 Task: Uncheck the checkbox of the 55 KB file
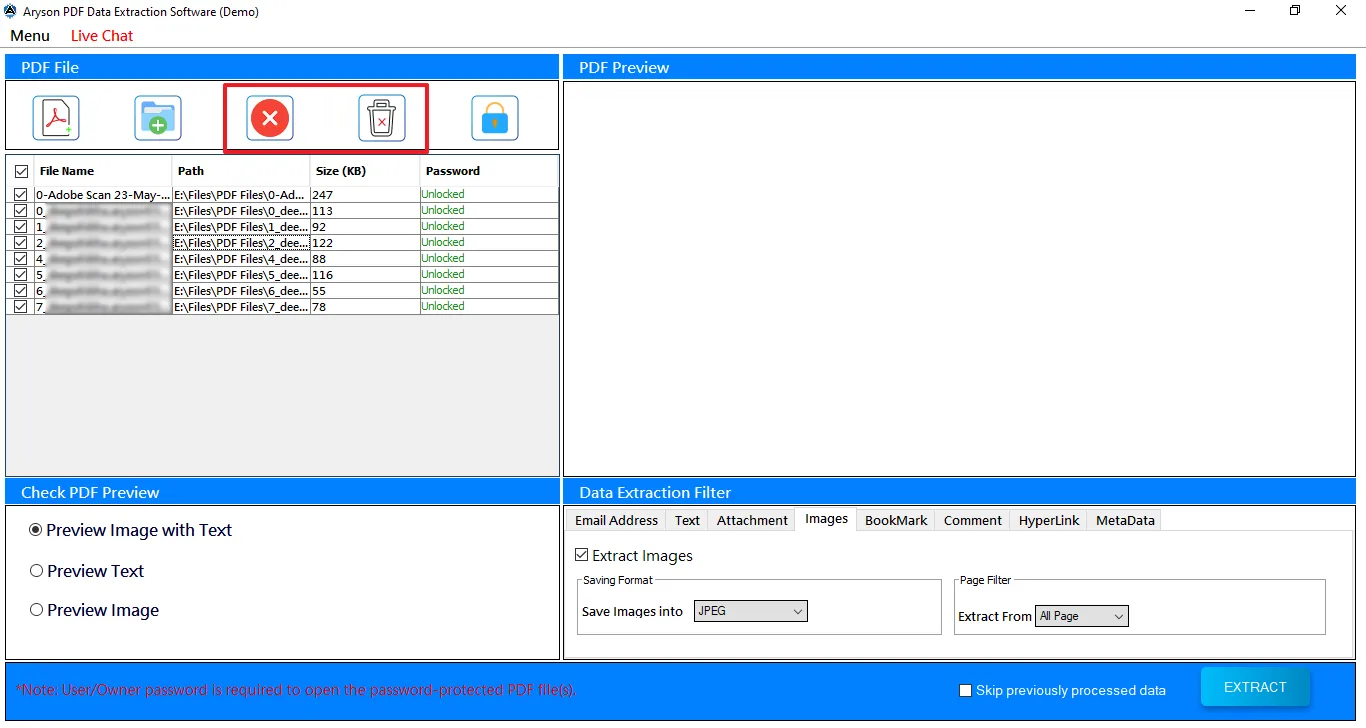[x=21, y=291]
